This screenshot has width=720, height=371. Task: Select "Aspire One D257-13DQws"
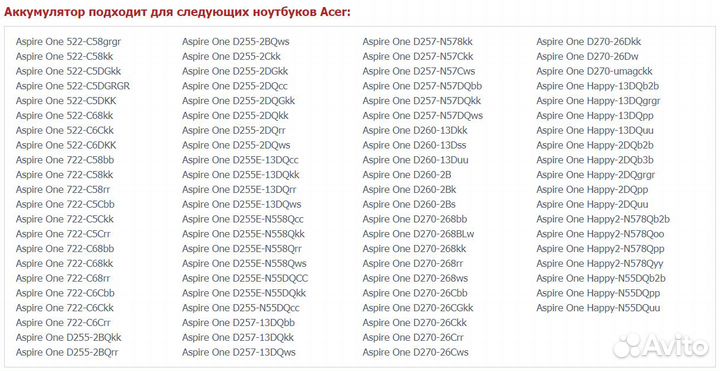point(239,352)
